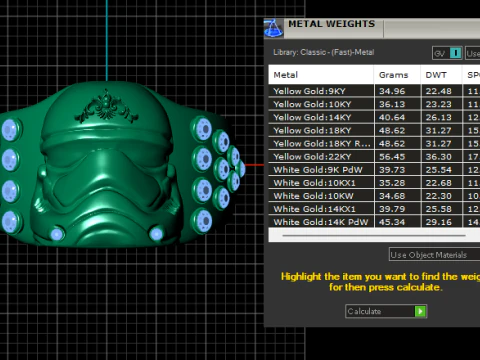Click the Metal column header

(x=321, y=75)
